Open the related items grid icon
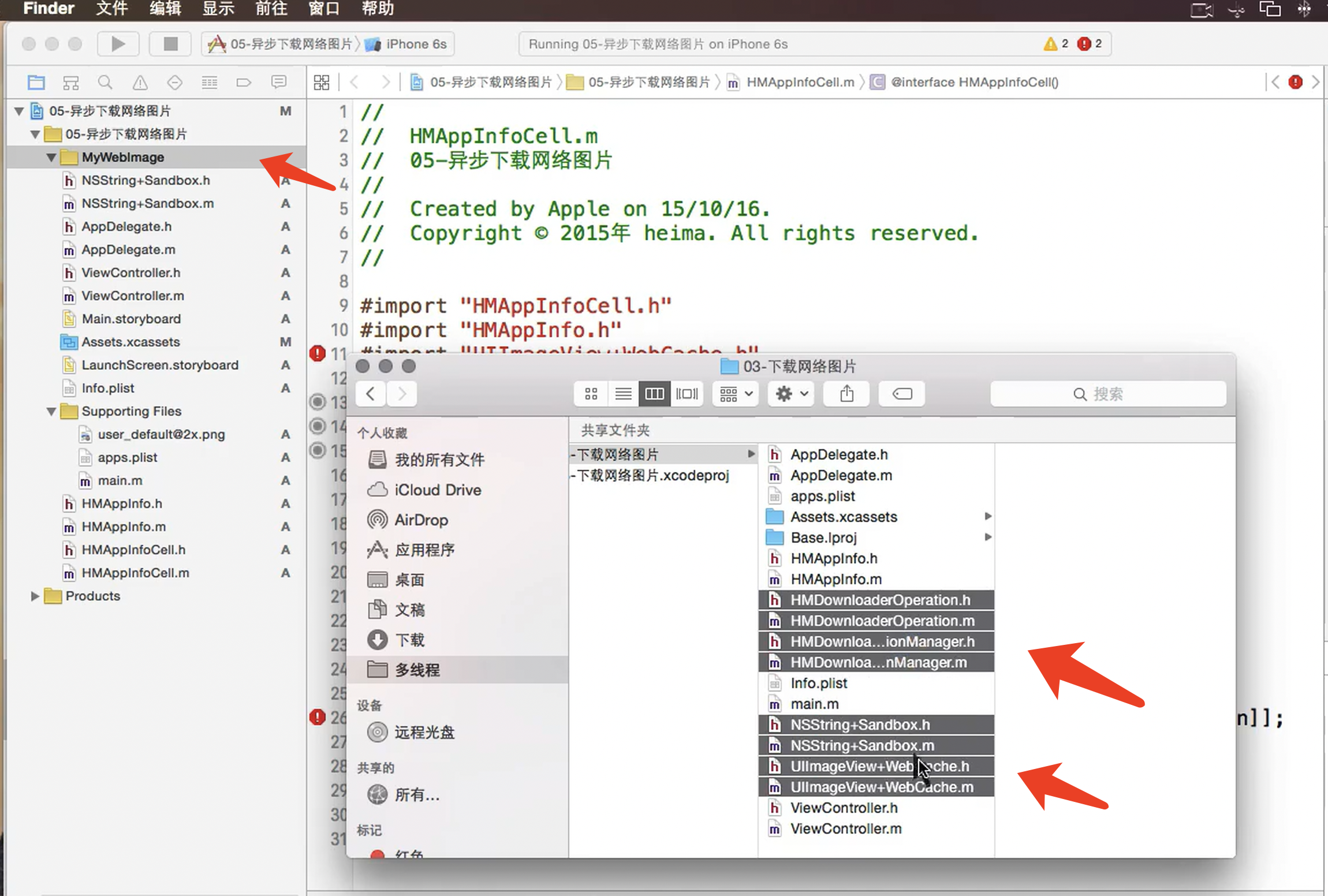Viewport: 1328px width, 896px height. (322, 83)
